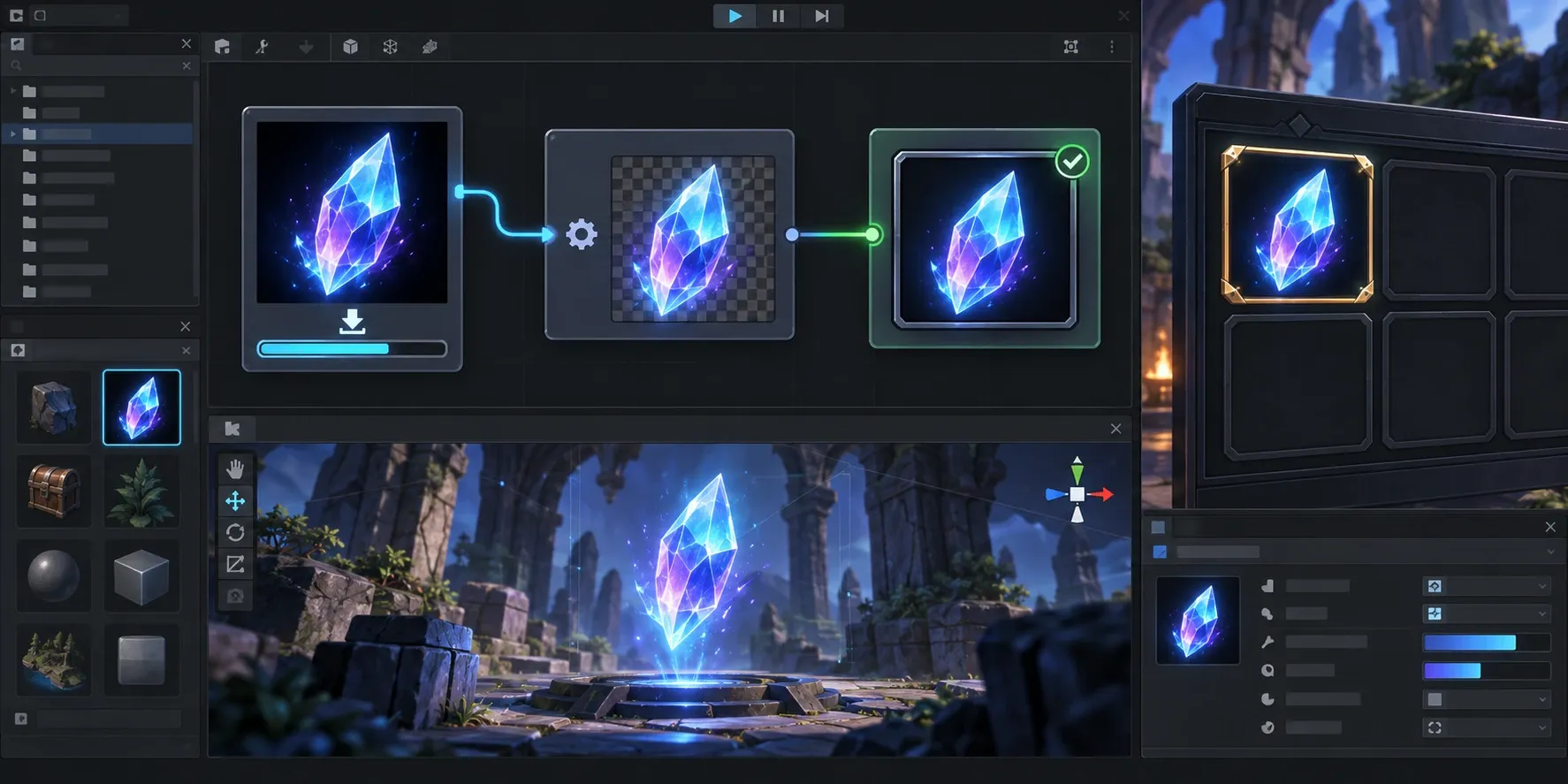Viewport: 1568px width, 784px height.
Task: Switch to the wireframe cube icon
Action: point(390,47)
